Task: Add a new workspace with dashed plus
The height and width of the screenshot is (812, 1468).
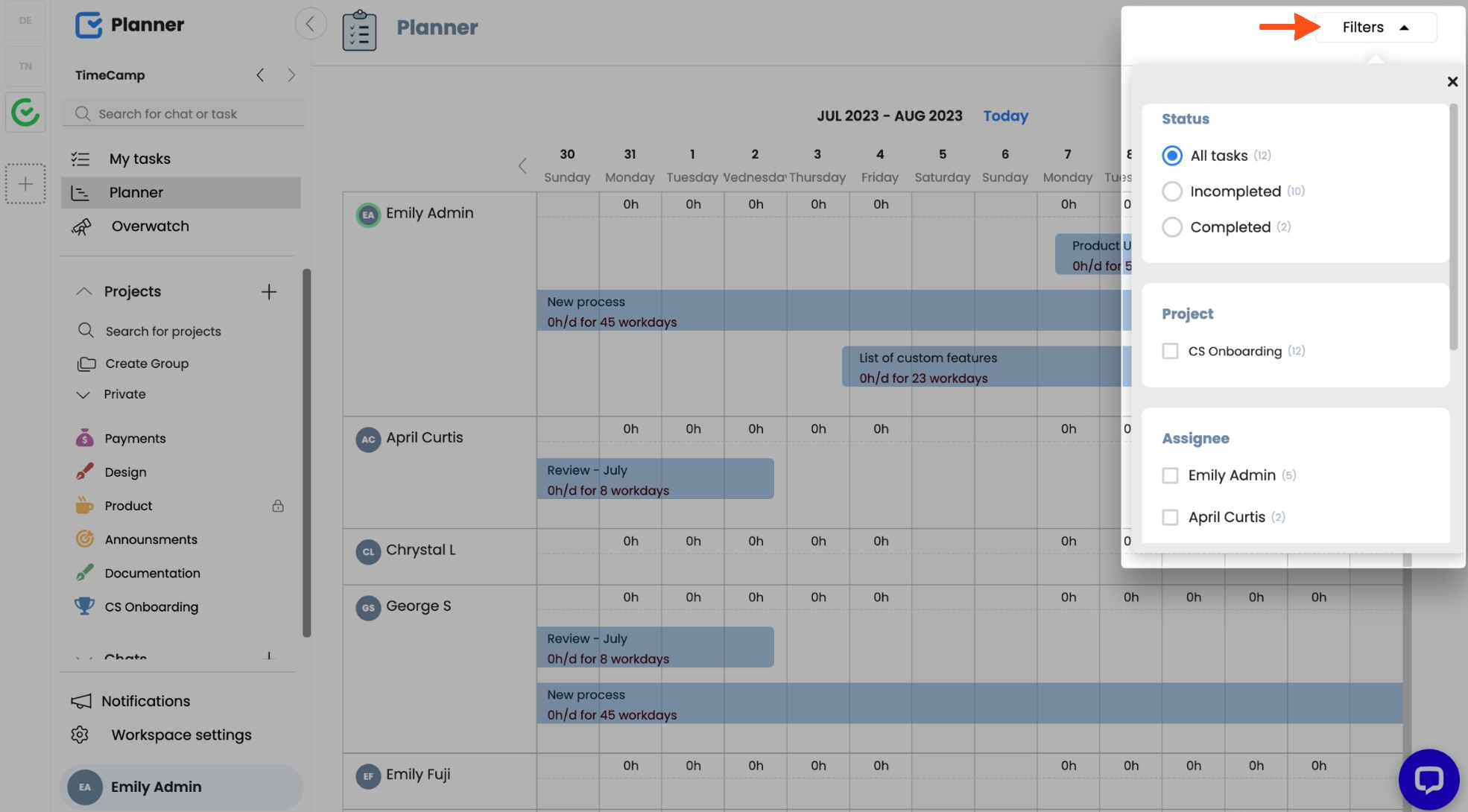Action: click(25, 183)
